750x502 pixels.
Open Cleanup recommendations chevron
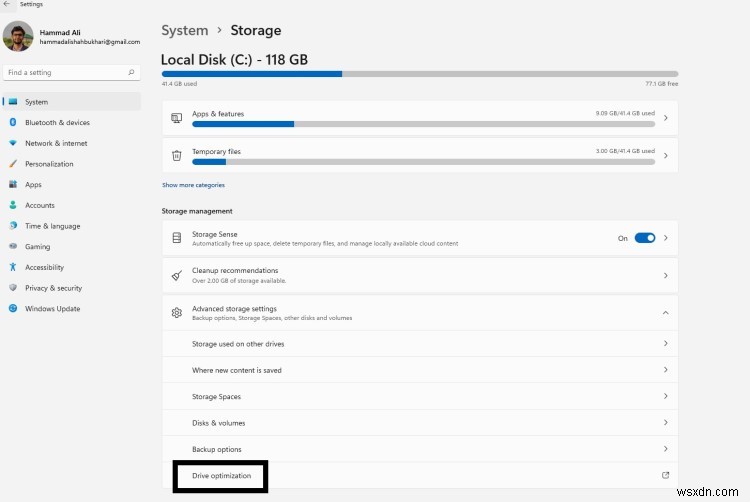click(665, 275)
